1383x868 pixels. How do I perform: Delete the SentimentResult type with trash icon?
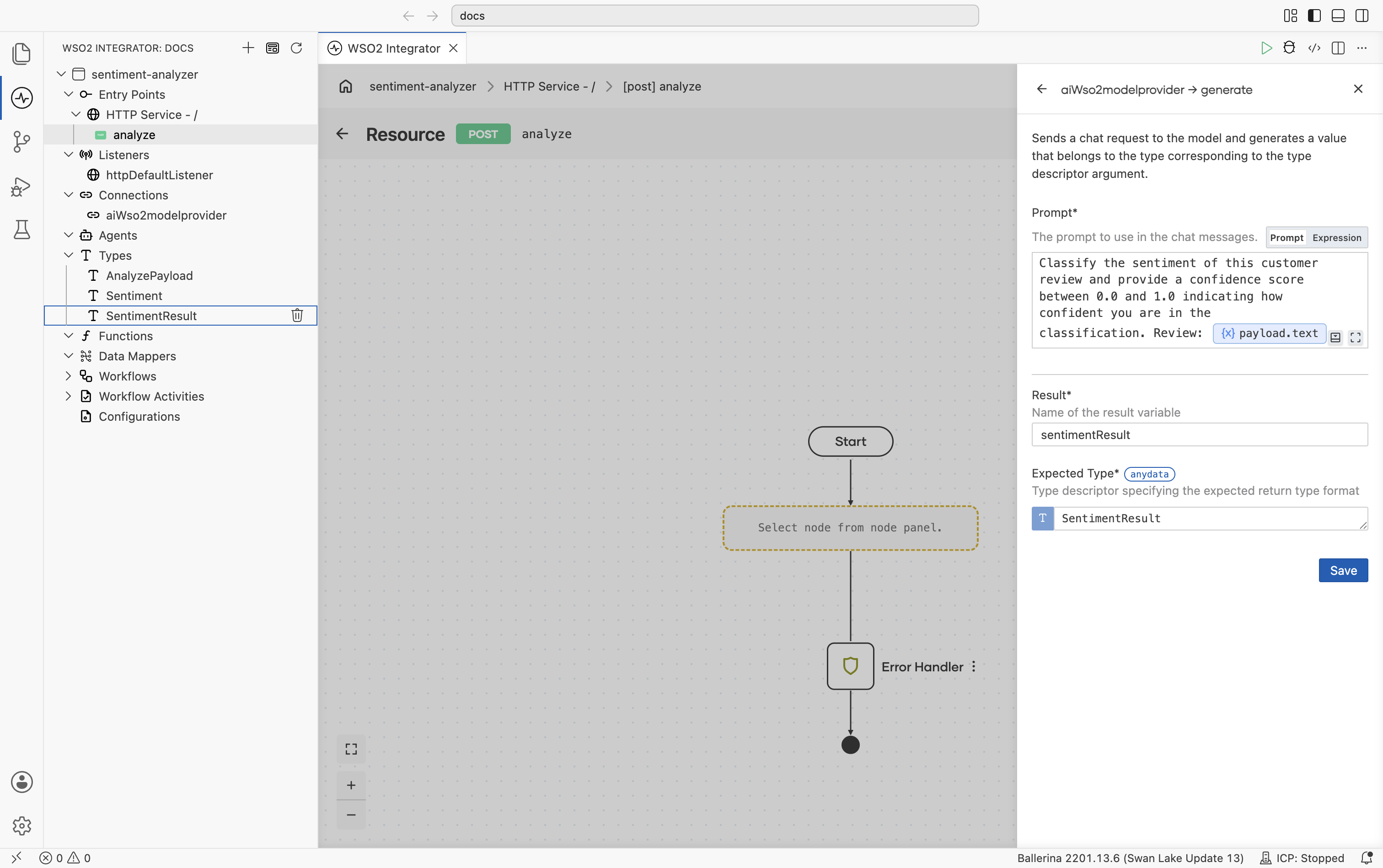(x=297, y=315)
